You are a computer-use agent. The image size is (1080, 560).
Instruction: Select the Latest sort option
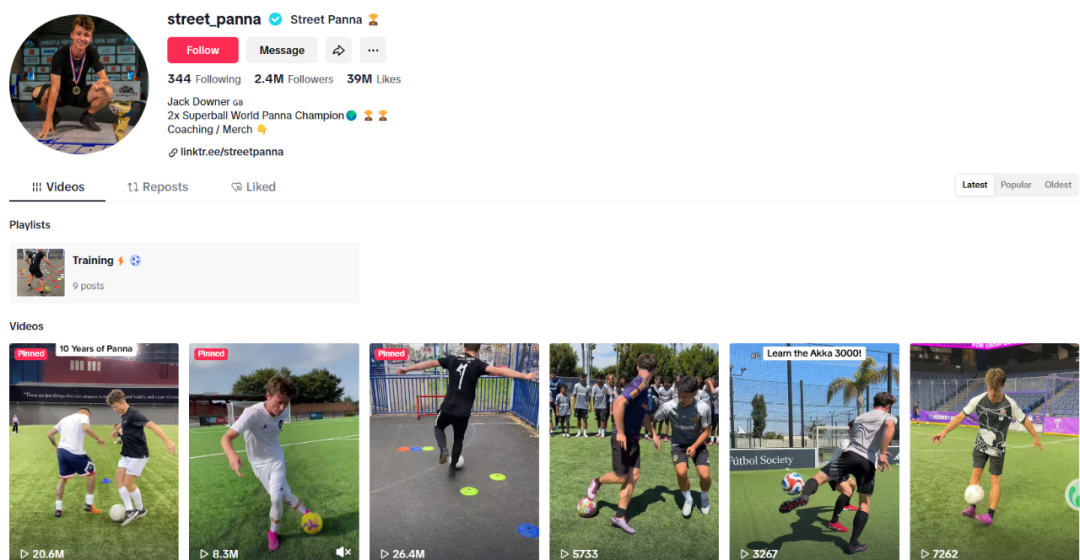(974, 185)
